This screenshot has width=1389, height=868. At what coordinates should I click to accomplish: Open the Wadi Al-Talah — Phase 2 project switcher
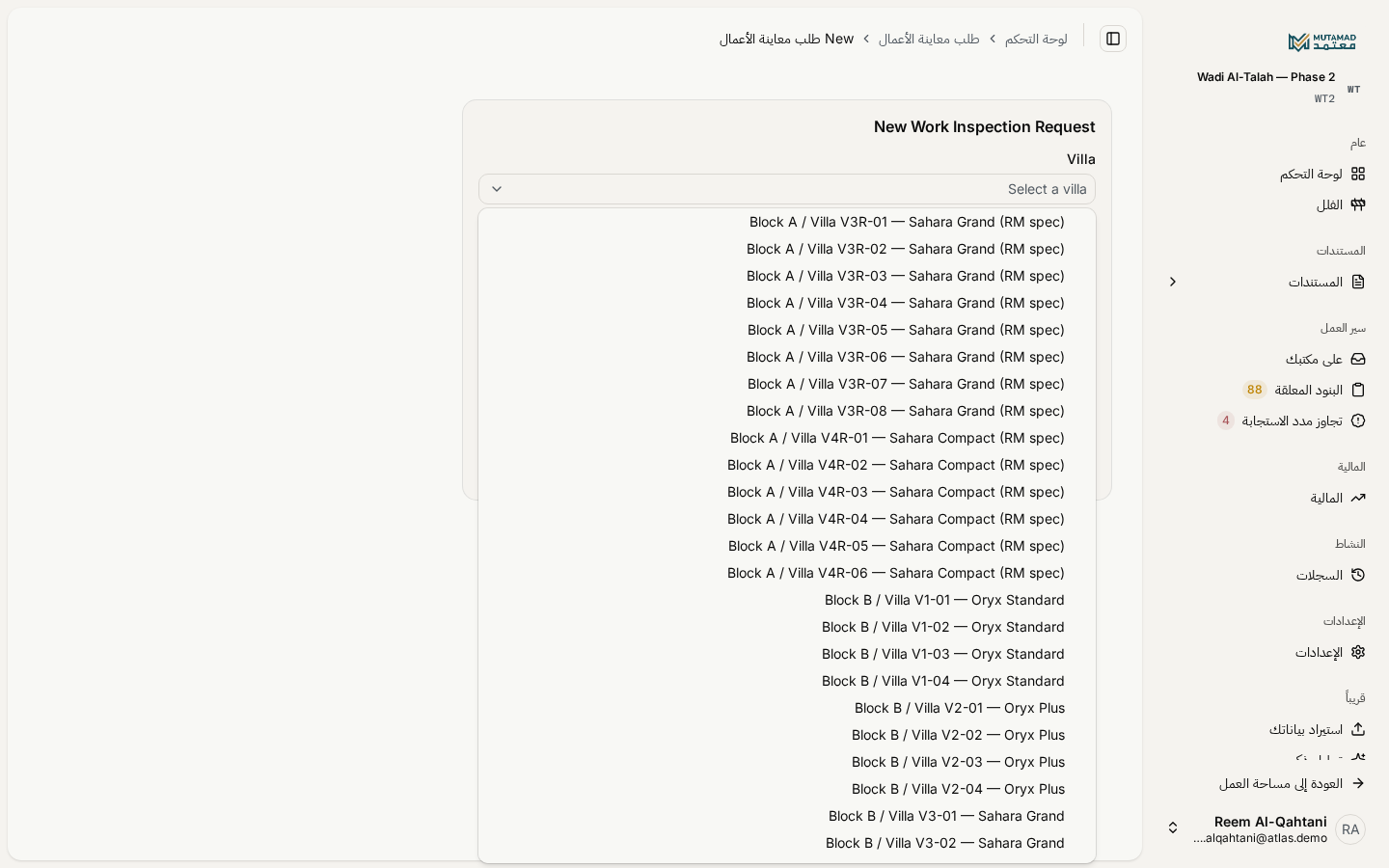click(x=1266, y=87)
